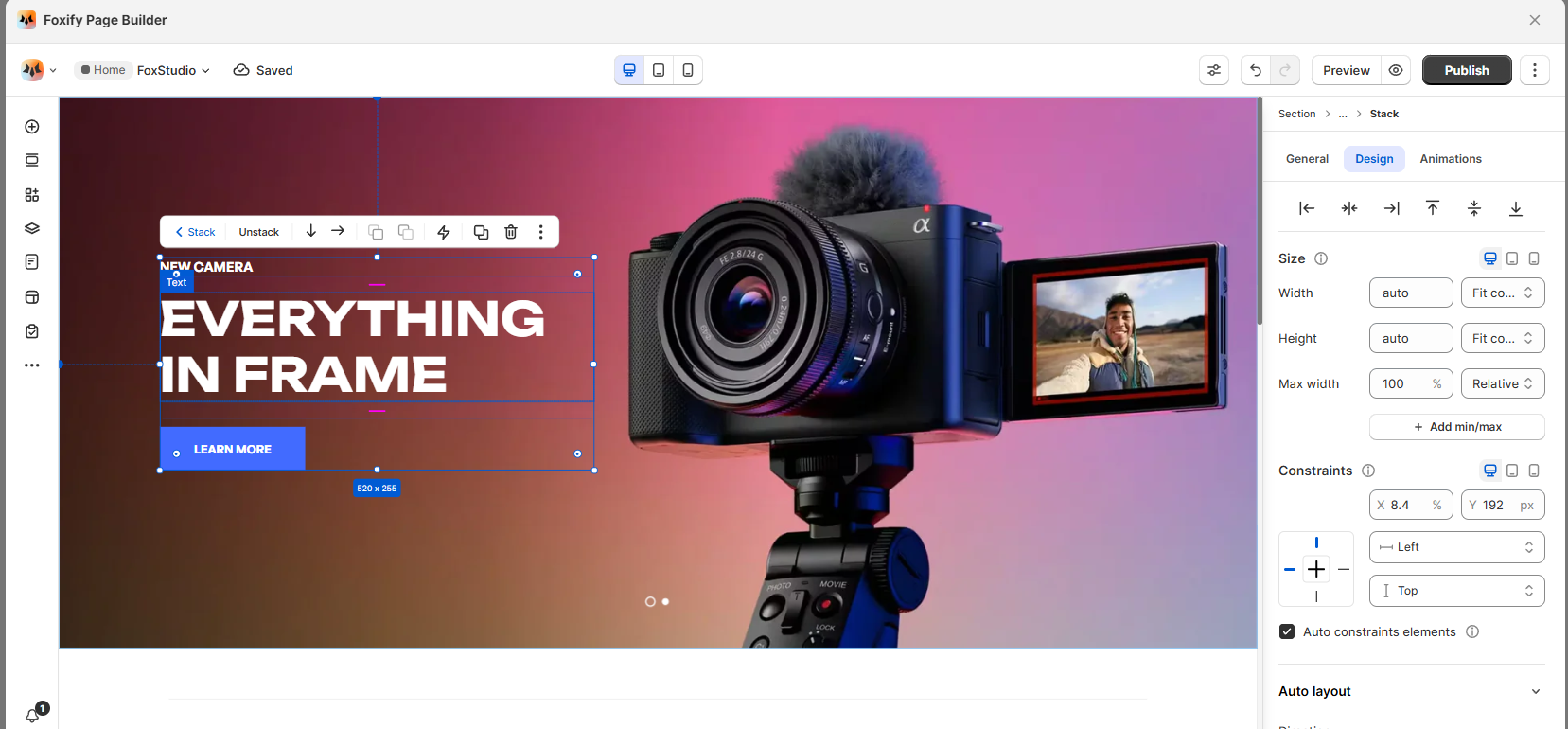Align element vertically centered
The height and width of the screenshot is (729, 1568).
(1474, 208)
